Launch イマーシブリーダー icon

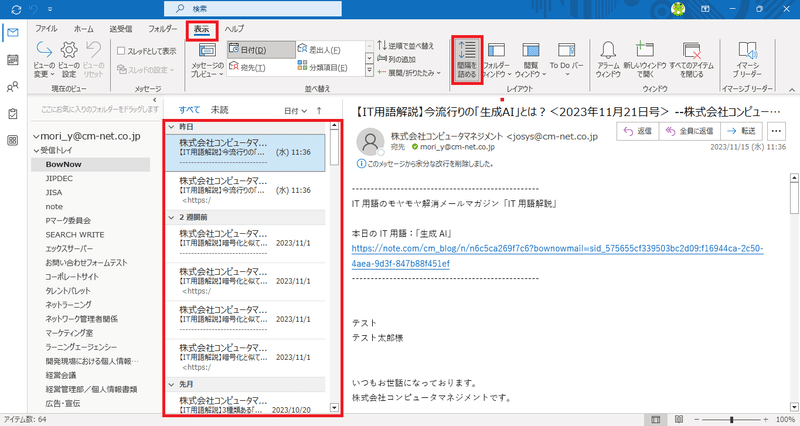point(747,59)
